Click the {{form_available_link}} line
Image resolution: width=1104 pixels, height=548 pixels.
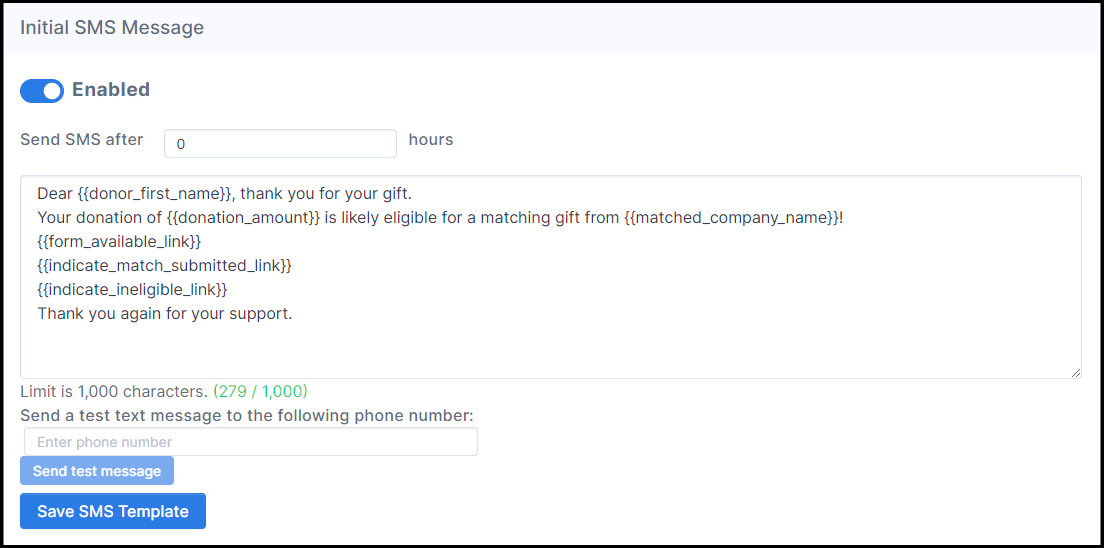pyautogui.click(x=120, y=242)
